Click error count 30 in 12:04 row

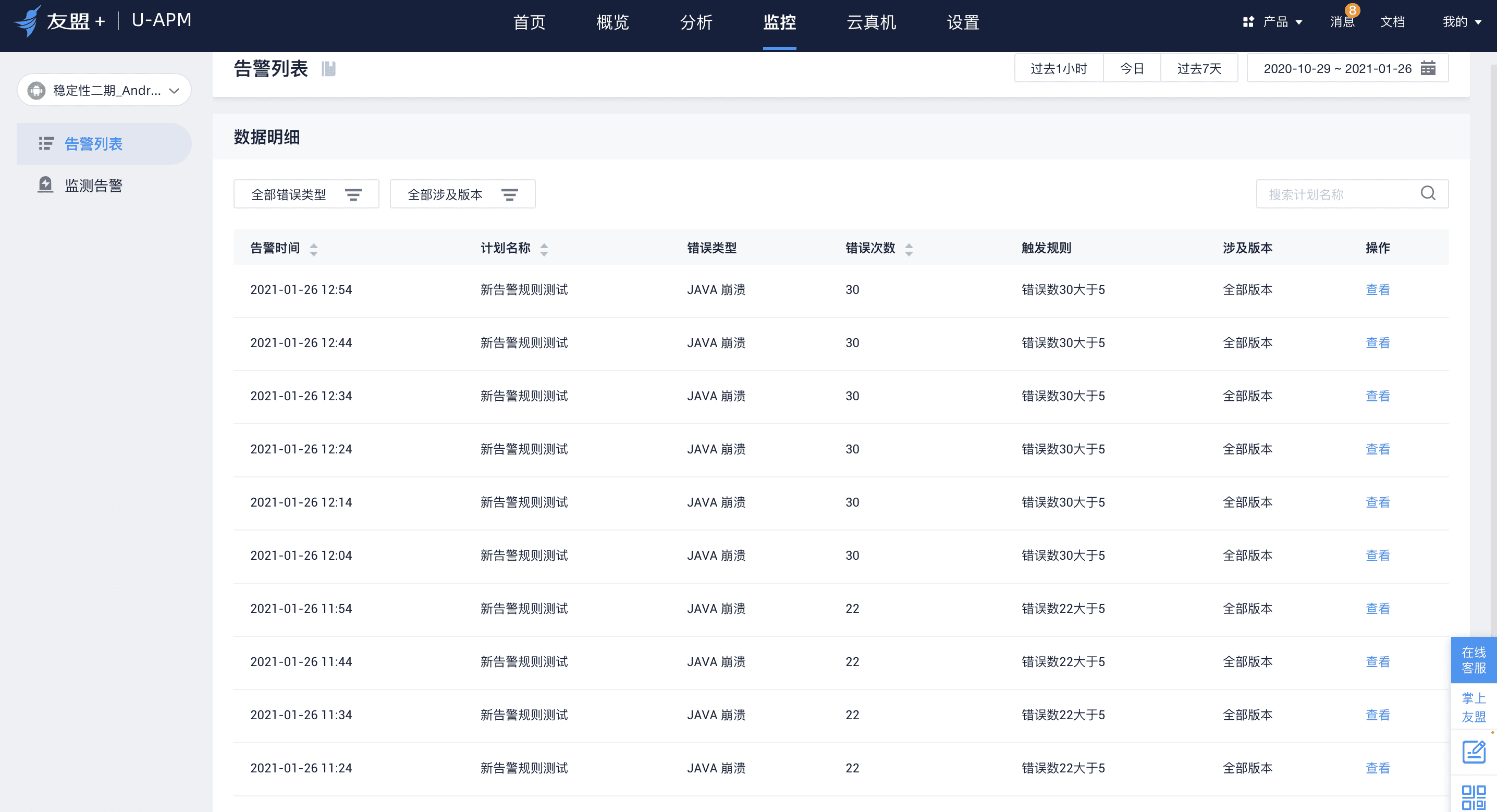click(x=852, y=556)
